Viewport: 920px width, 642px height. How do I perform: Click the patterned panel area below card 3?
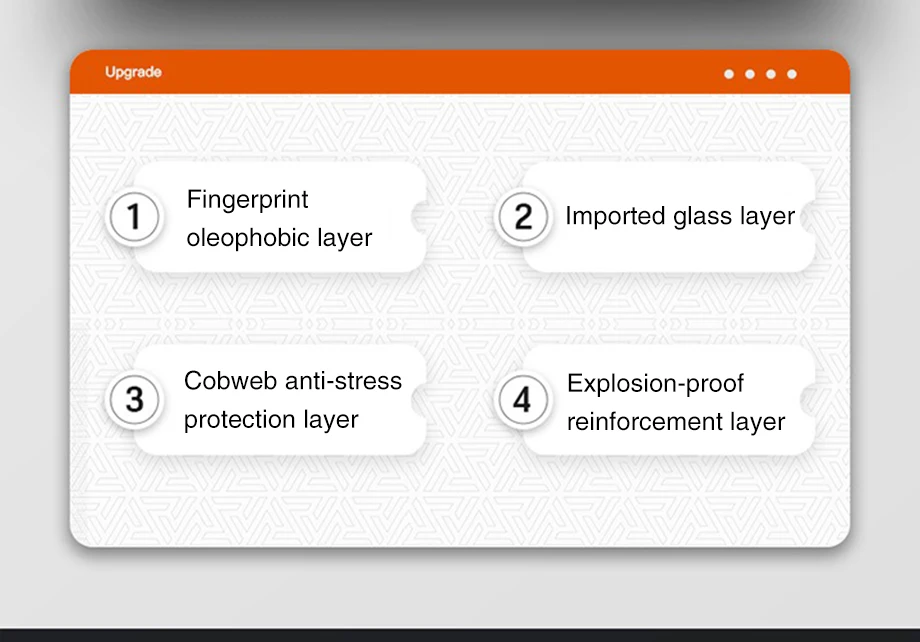[270, 500]
